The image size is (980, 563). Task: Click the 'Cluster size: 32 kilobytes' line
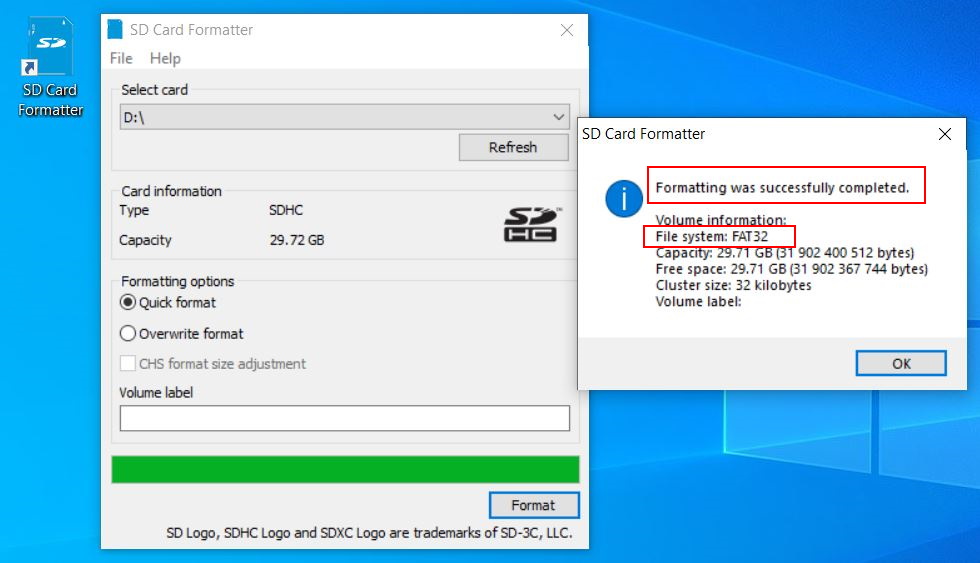tap(733, 286)
